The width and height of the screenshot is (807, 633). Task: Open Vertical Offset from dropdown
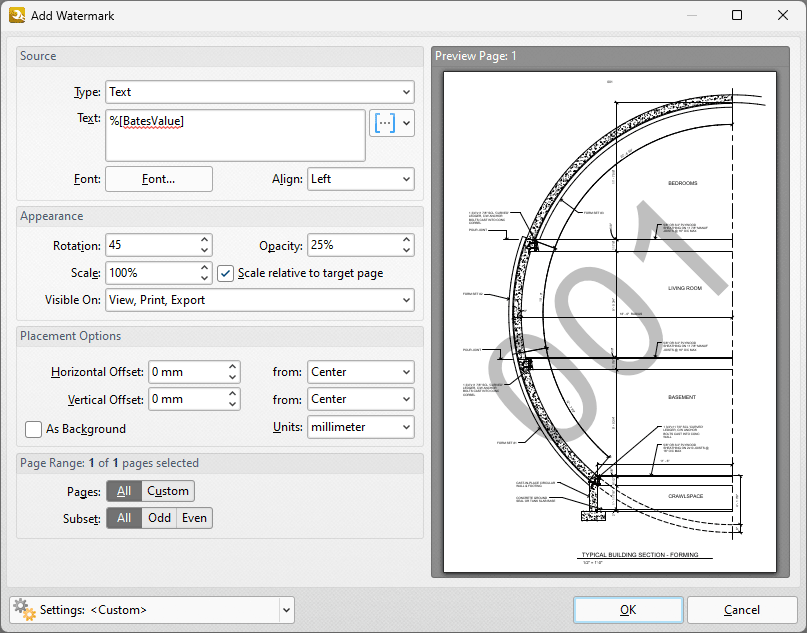pos(361,399)
